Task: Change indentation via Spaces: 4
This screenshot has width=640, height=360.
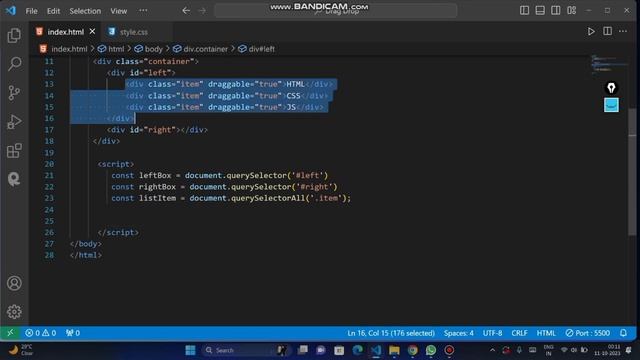Action: click(459, 333)
